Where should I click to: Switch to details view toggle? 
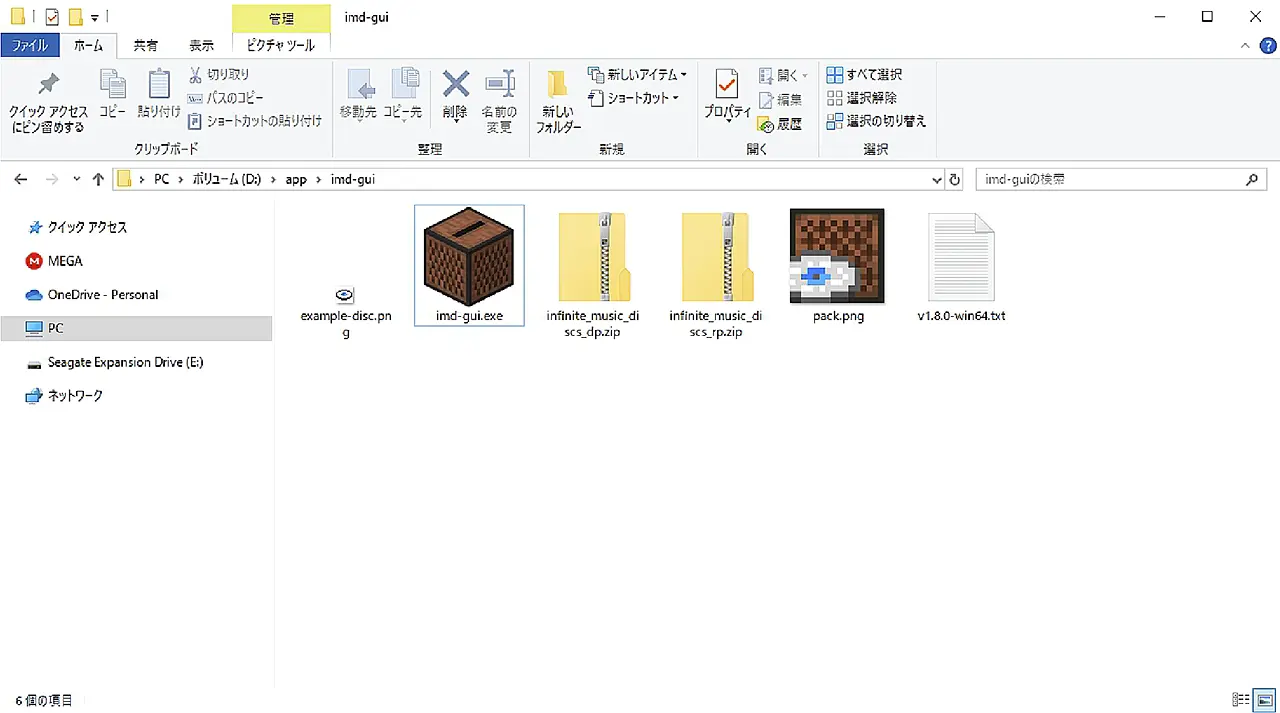pos(1241,700)
